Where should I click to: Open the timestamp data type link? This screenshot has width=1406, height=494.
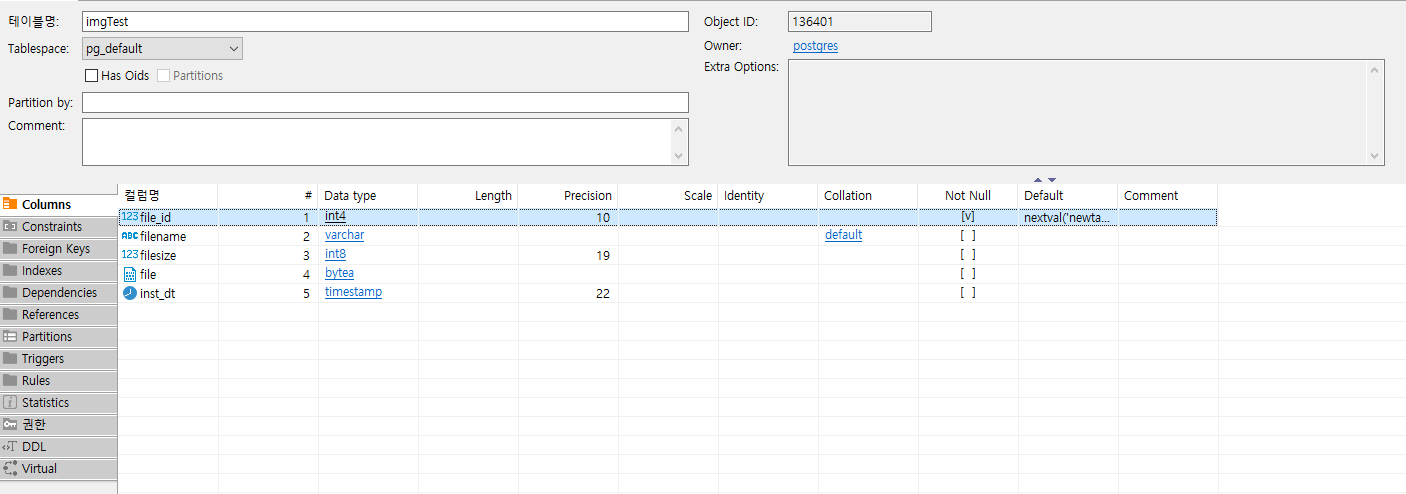[353, 292]
